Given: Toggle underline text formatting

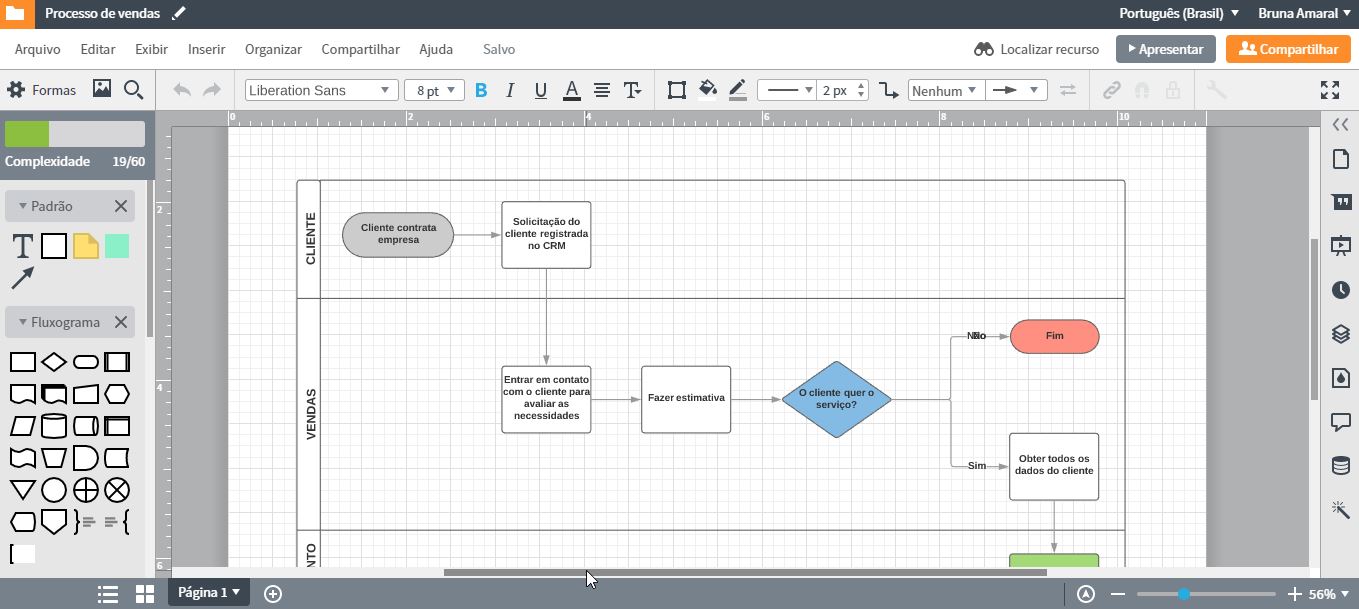Looking at the screenshot, I should pos(541,90).
